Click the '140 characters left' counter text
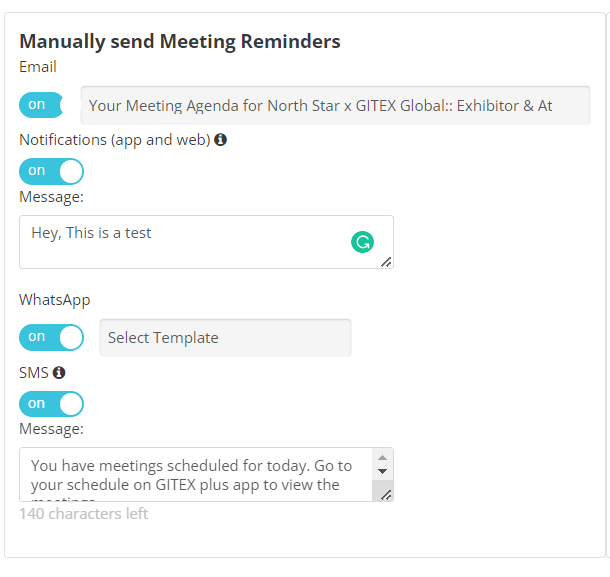This screenshot has width=610, height=577. (x=84, y=514)
